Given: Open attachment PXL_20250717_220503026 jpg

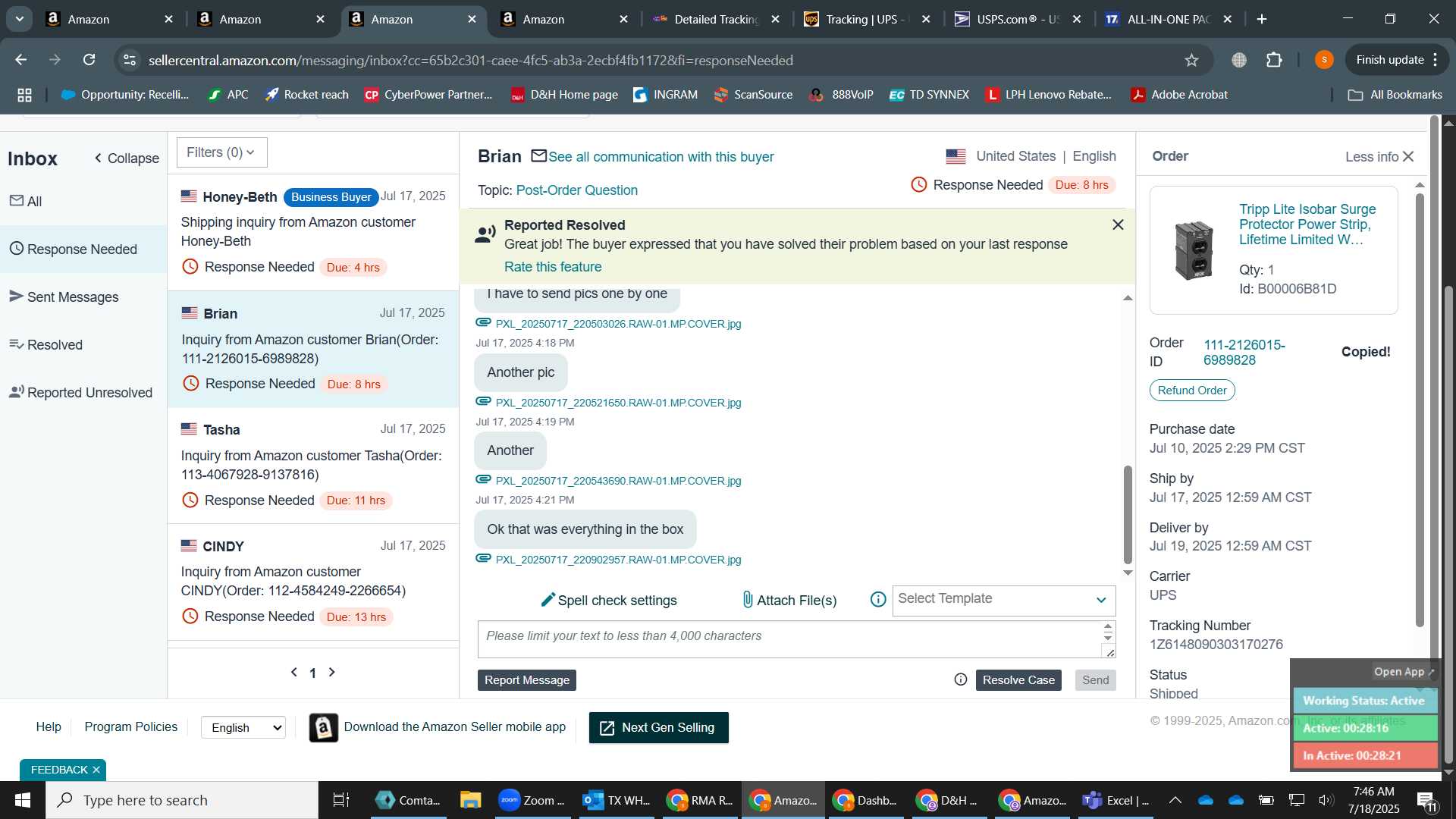Looking at the screenshot, I should click(x=618, y=324).
